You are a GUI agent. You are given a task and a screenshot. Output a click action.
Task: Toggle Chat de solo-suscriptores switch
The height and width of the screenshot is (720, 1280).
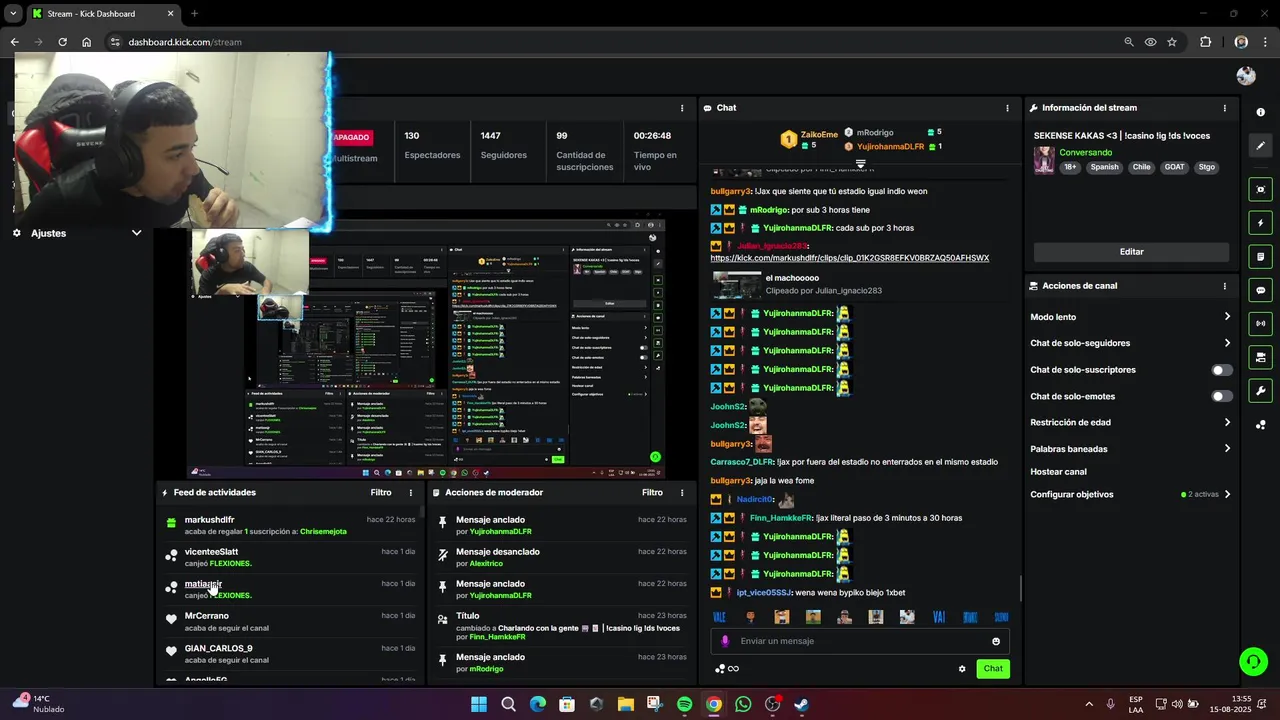(x=1222, y=370)
